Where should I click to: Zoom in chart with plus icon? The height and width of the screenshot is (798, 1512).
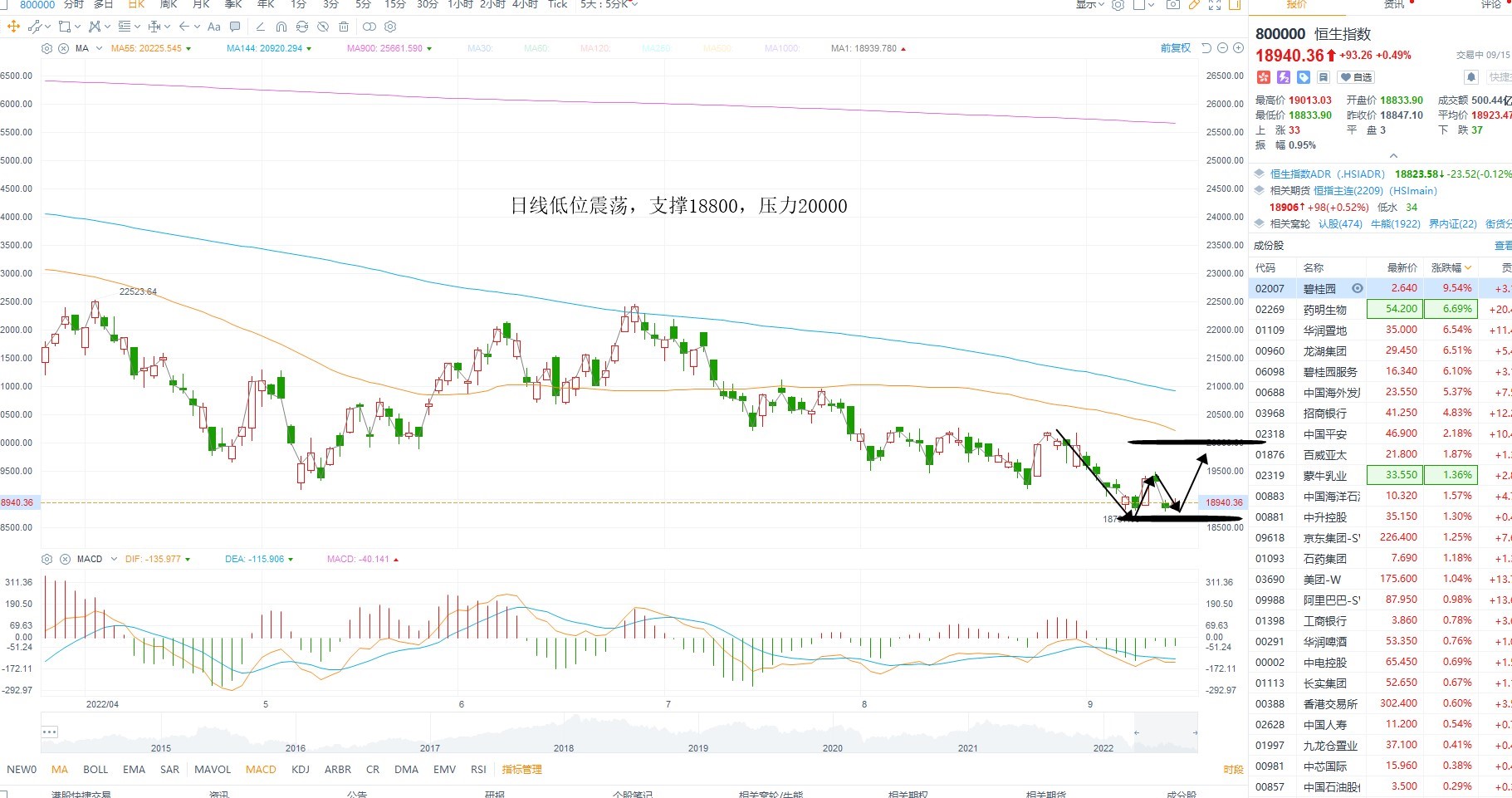click(x=1238, y=48)
